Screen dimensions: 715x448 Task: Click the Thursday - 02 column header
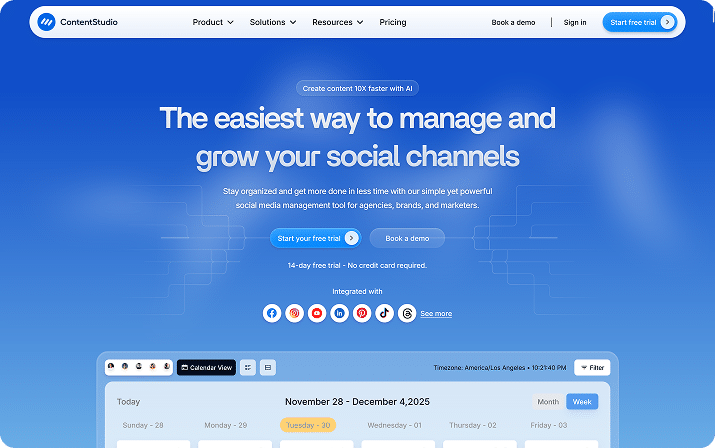tap(472, 425)
